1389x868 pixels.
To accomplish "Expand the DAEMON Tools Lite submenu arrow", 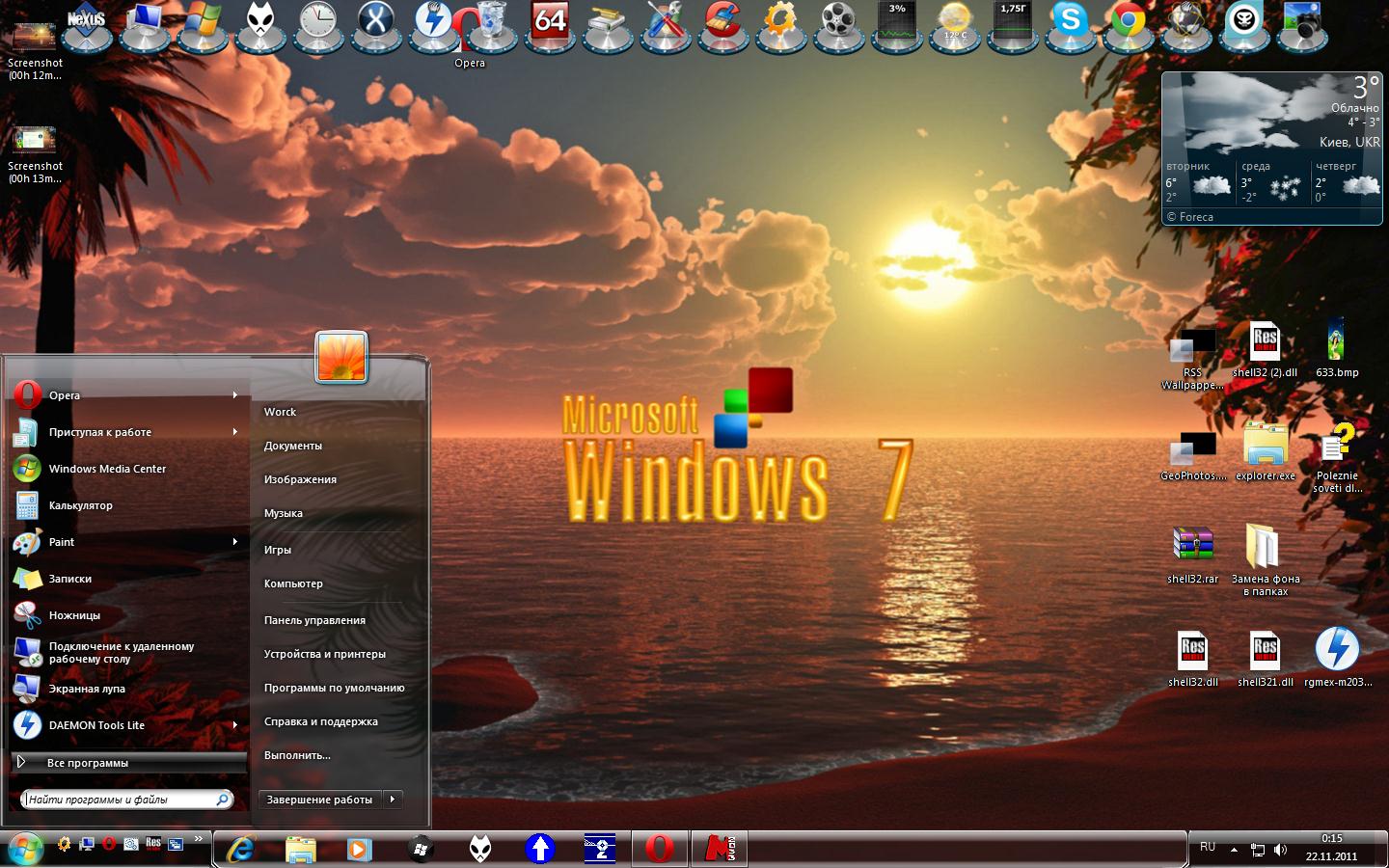I will pyautogui.click(x=234, y=724).
